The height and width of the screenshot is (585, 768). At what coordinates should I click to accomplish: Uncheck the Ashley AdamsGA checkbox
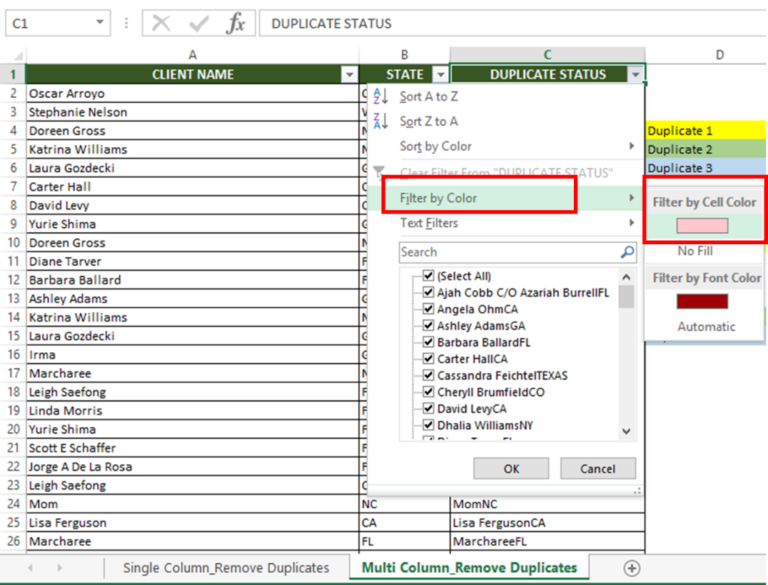[428, 325]
